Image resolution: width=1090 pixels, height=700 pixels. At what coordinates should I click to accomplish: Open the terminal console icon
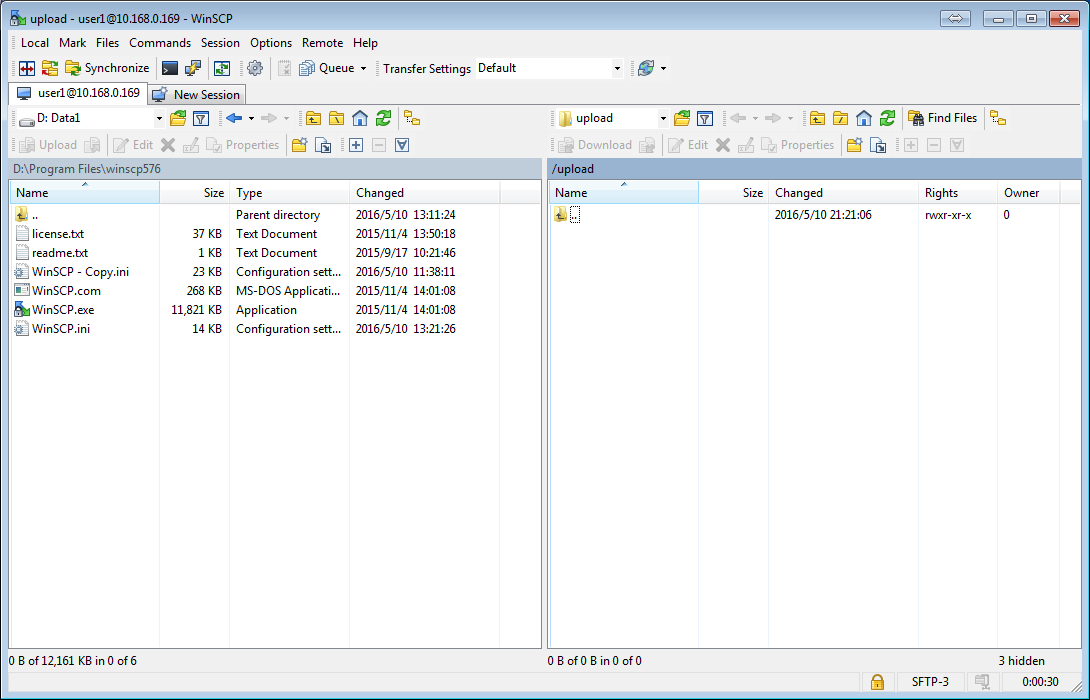(170, 68)
